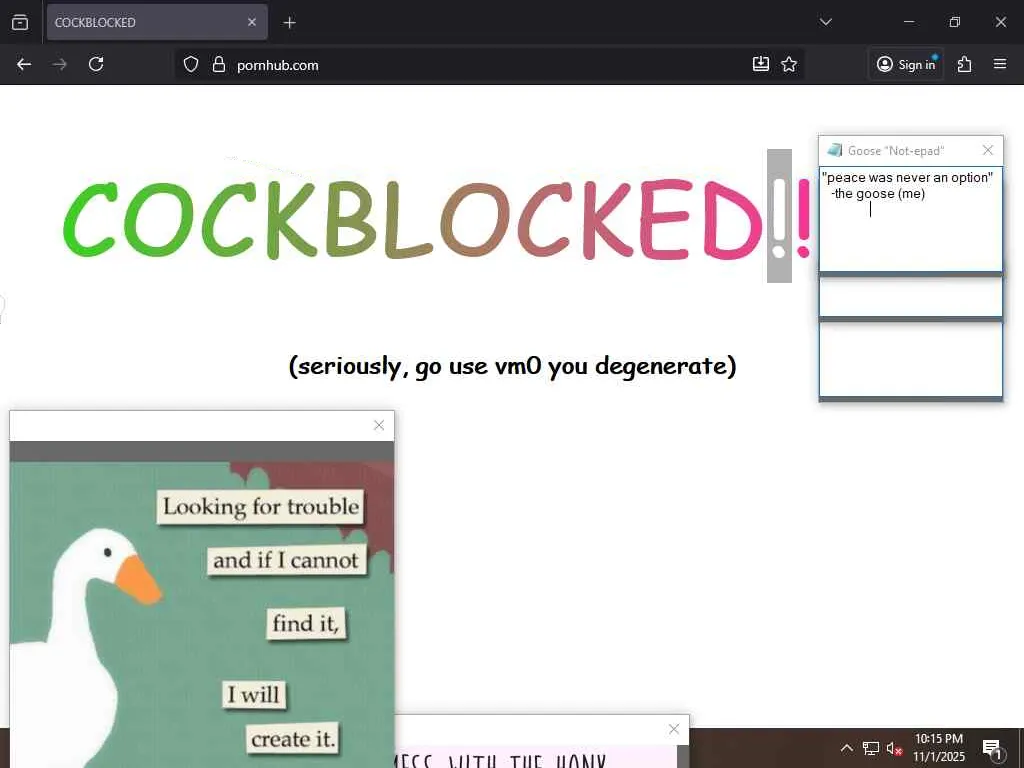Open the notification center icon
The height and width of the screenshot is (768, 1024).
pos(992,749)
